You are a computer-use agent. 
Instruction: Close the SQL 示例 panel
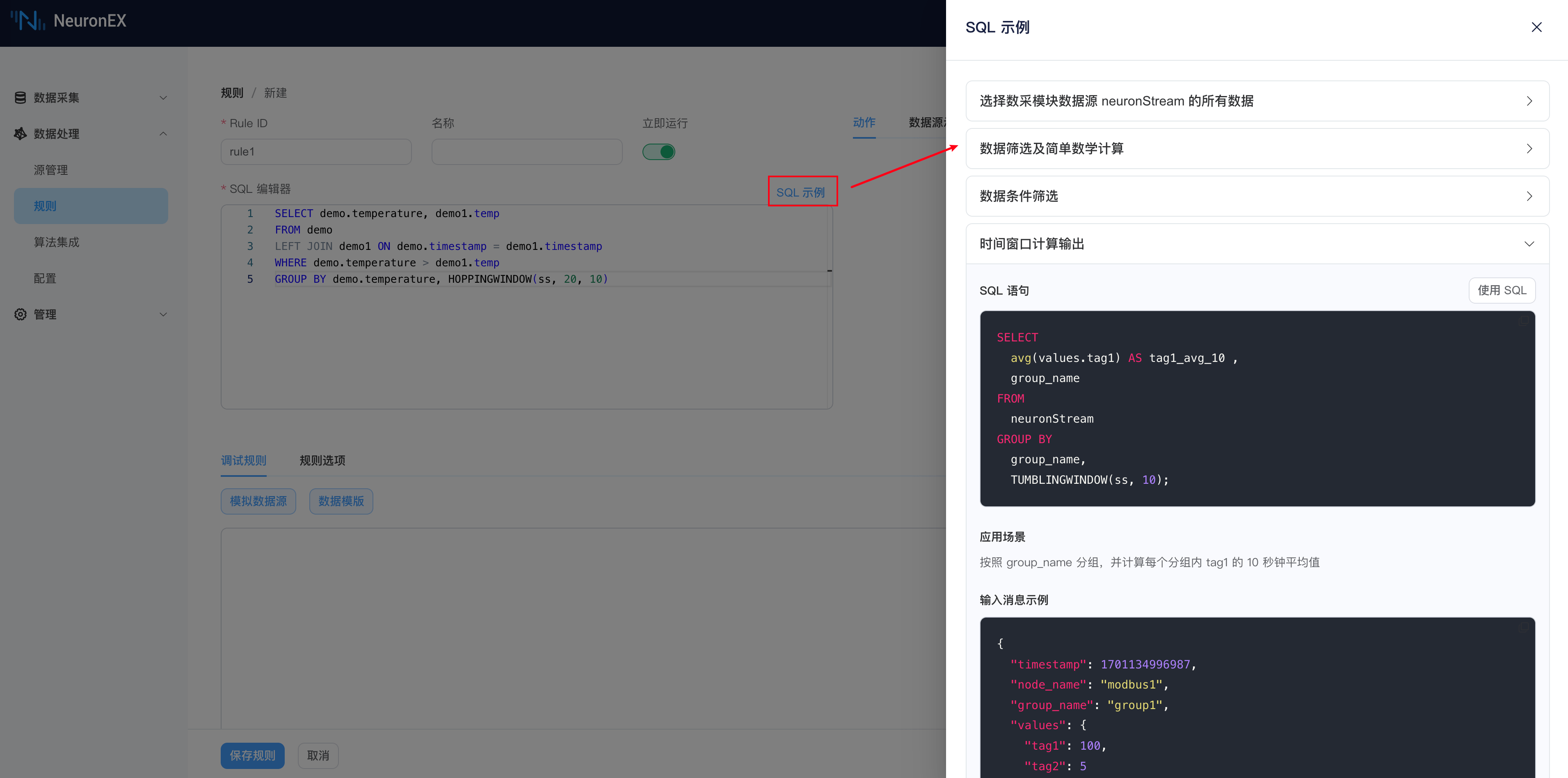(x=1536, y=27)
